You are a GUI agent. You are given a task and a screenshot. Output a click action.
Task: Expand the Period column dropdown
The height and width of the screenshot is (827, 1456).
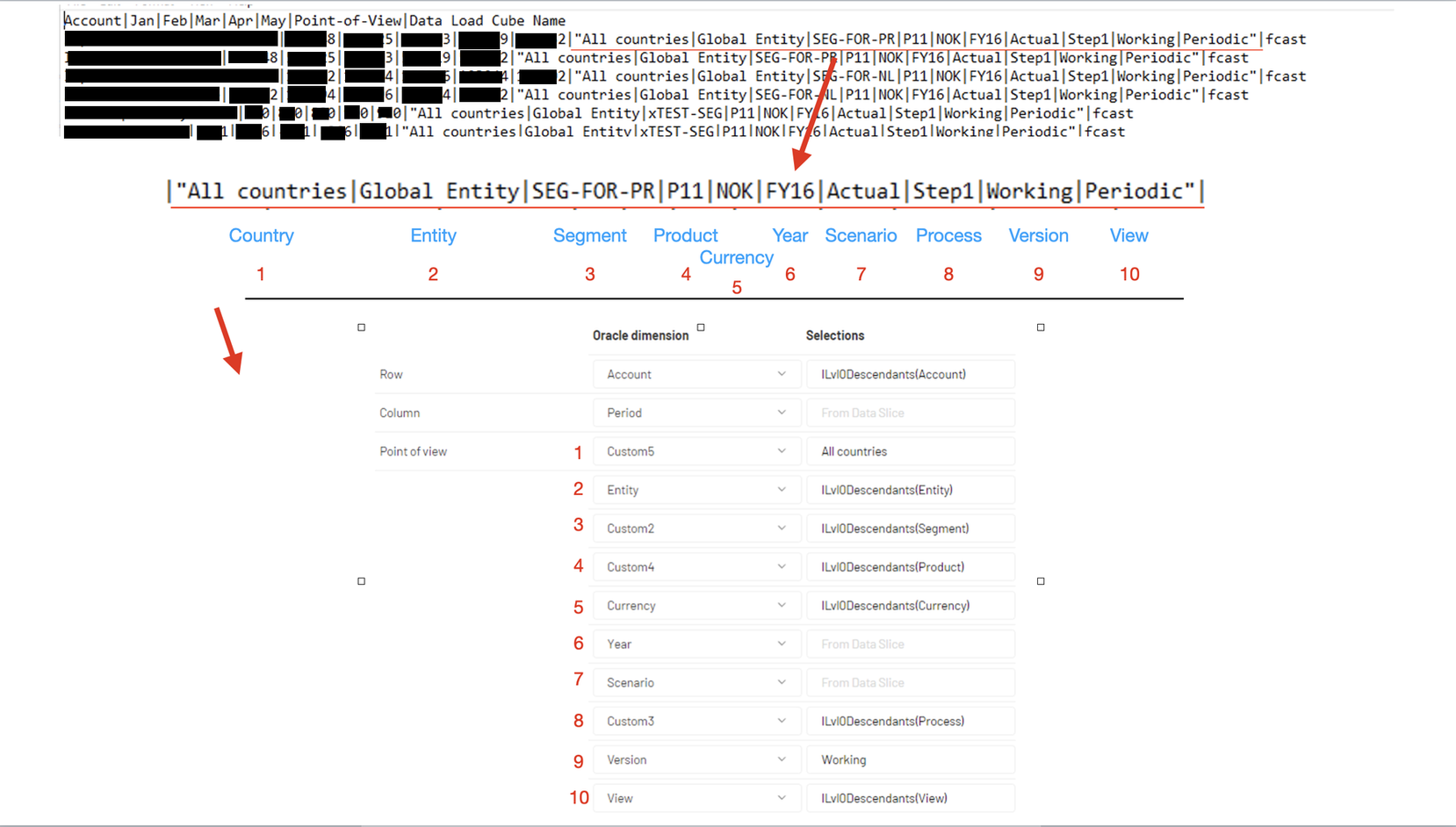click(x=696, y=413)
